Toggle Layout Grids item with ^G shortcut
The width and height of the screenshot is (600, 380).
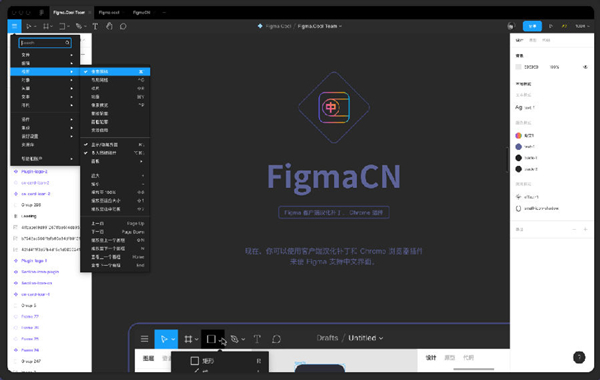pyautogui.click(x=115, y=80)
